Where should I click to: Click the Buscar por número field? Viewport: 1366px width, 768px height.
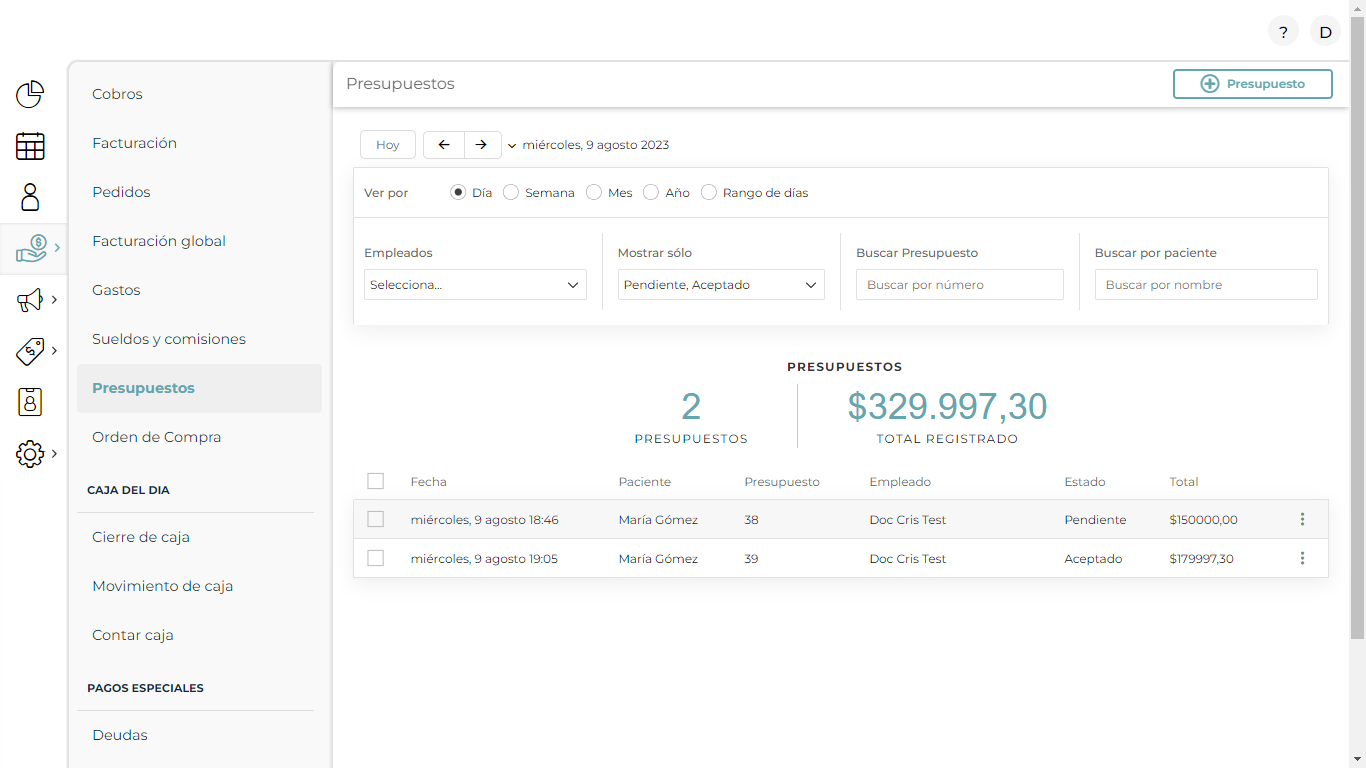[960, 285]
